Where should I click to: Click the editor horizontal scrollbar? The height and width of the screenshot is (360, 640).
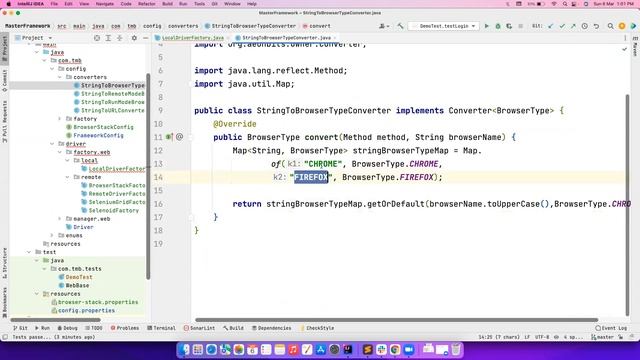click(x=396, y=320)
